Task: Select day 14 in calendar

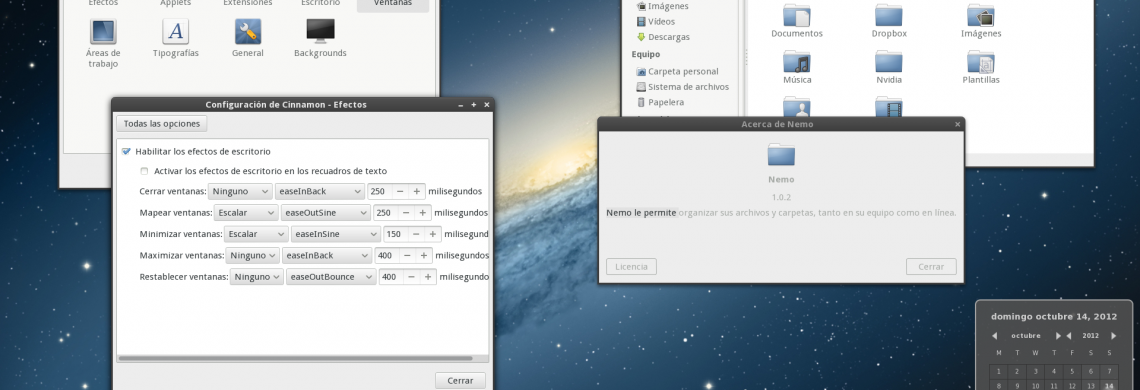Action: (1109, 386)
